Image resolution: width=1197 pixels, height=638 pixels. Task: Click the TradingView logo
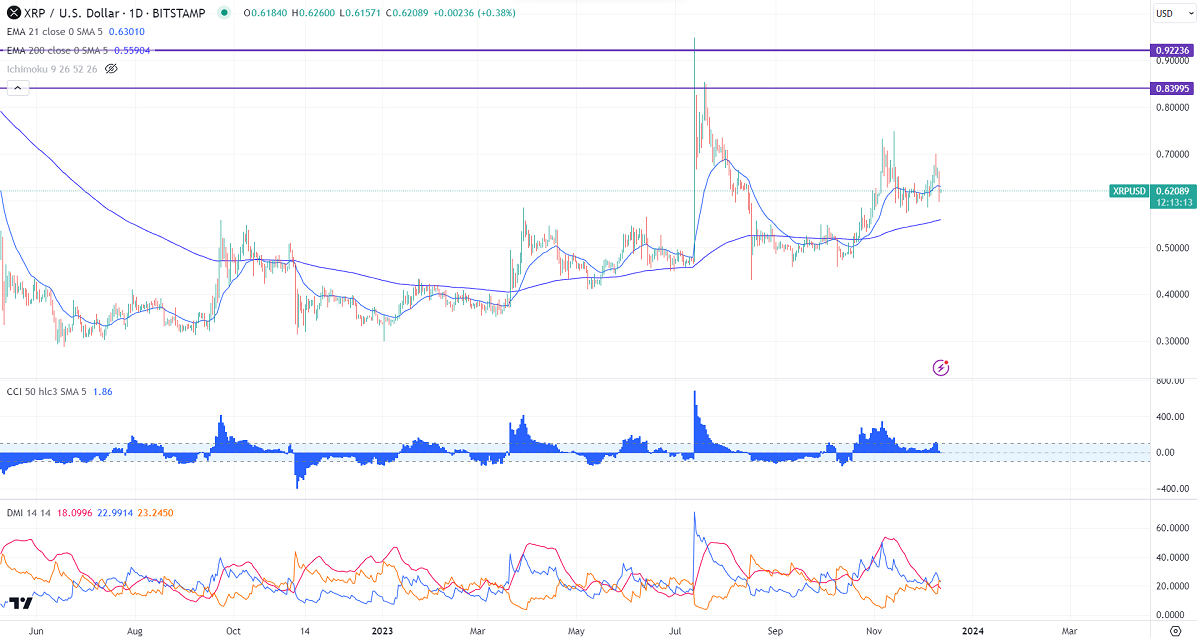click(21, 603)
